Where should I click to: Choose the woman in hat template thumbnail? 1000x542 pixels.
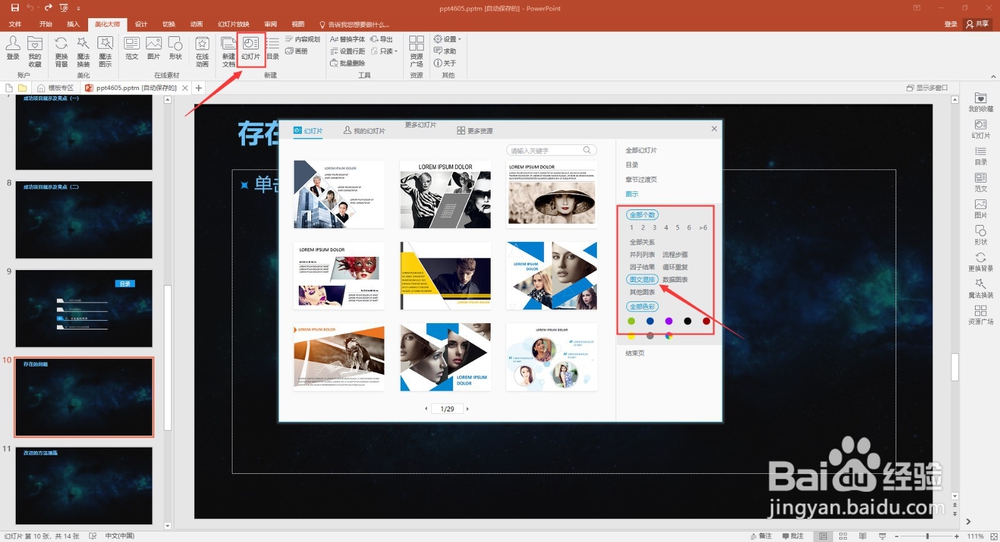point(552,194)
